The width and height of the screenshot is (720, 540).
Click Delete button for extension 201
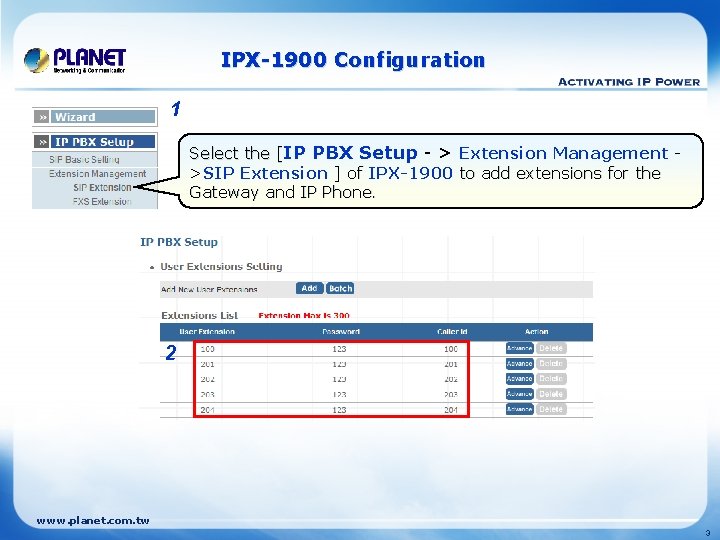click(x=551, y=364)
